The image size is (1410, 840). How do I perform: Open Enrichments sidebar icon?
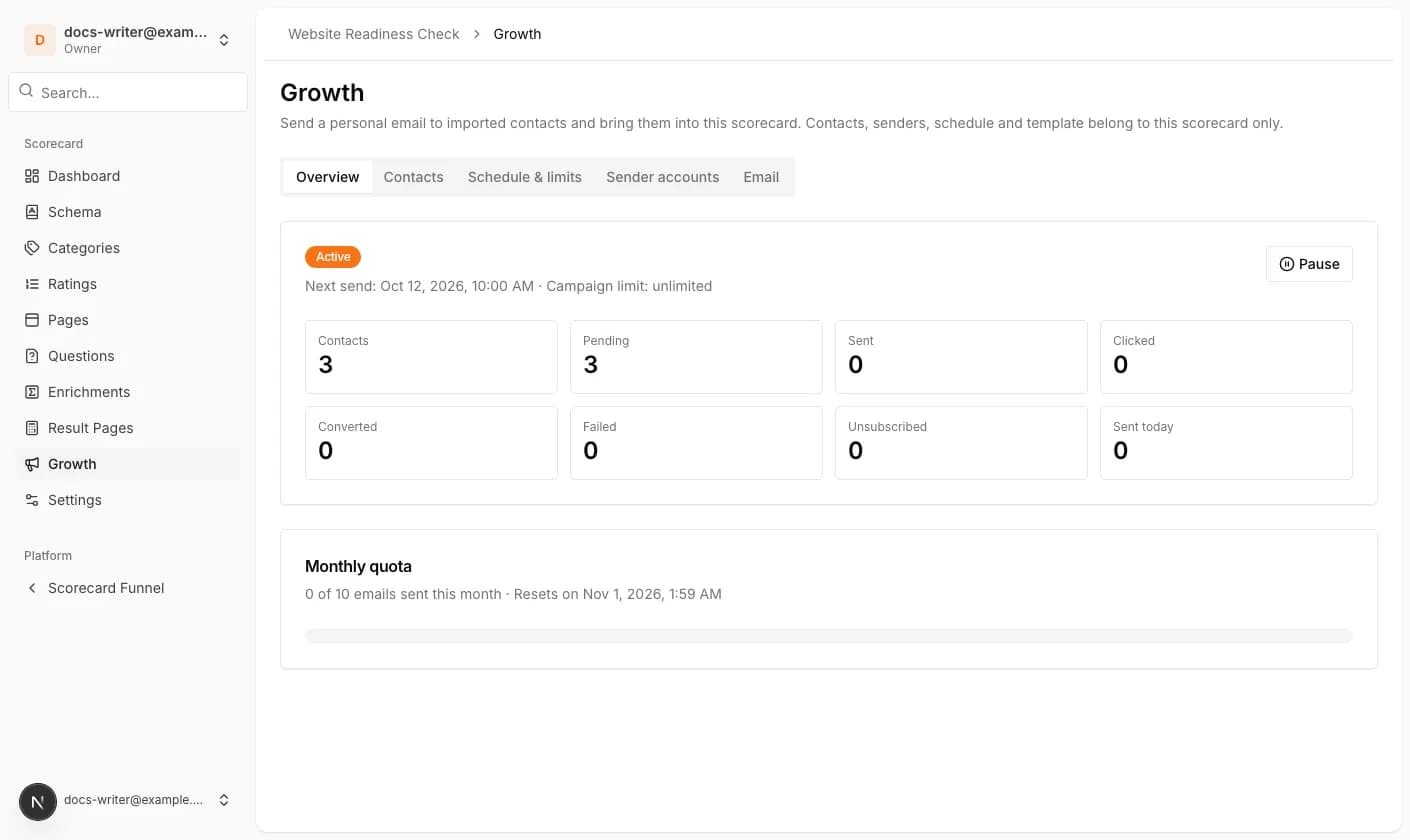point(32,392)
